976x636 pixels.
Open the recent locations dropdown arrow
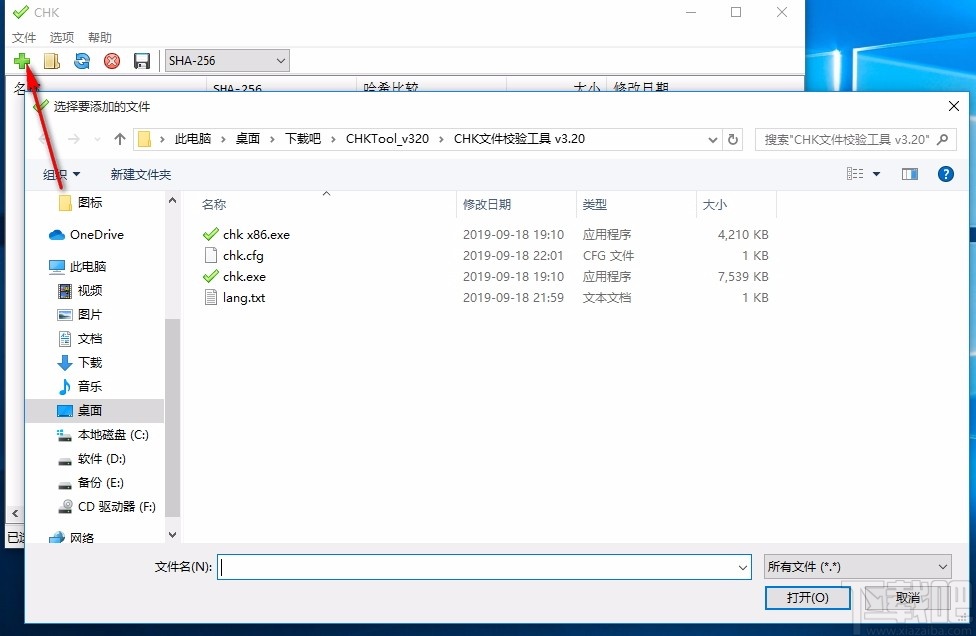(97, 139)
